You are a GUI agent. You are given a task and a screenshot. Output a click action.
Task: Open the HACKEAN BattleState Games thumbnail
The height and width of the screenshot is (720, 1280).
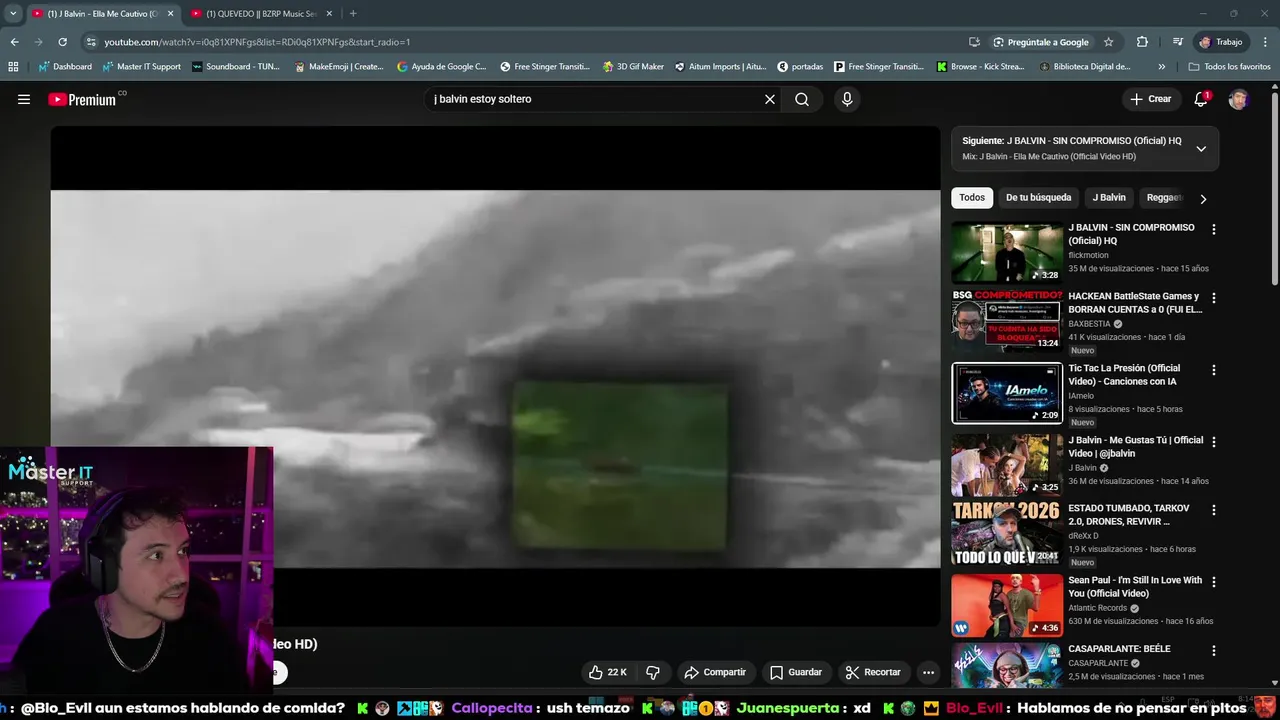pyautogui.click(x=1007, y=321)
